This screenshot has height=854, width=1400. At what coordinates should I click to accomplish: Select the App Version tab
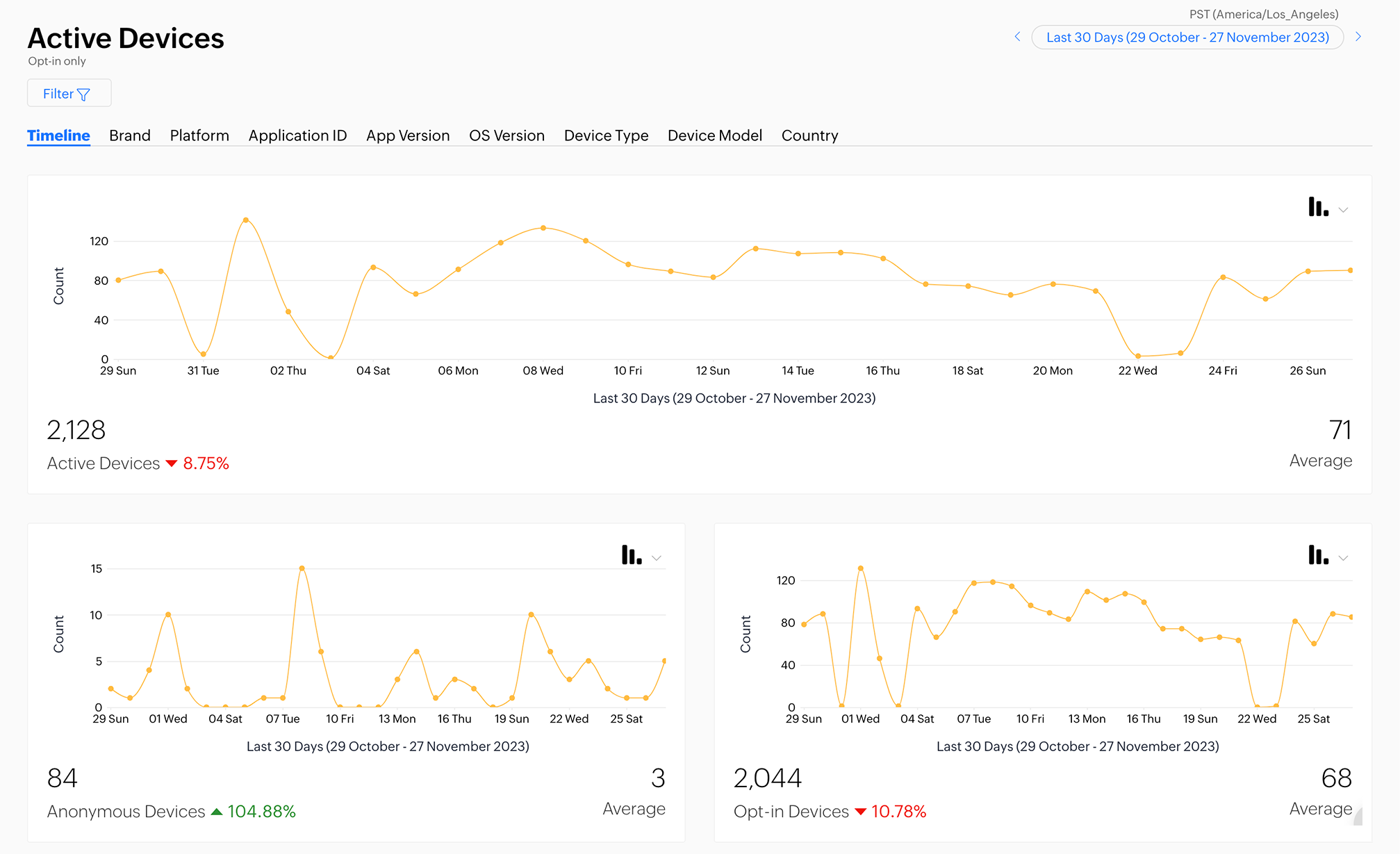click(408, 136)
